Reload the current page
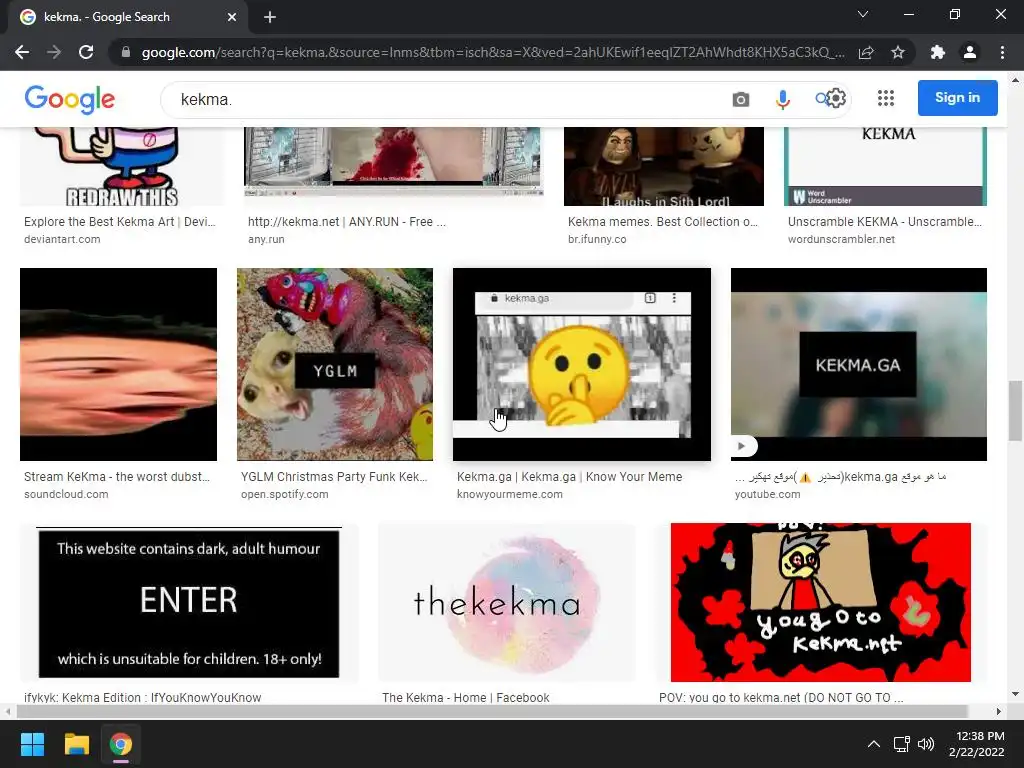 point(86,52)
